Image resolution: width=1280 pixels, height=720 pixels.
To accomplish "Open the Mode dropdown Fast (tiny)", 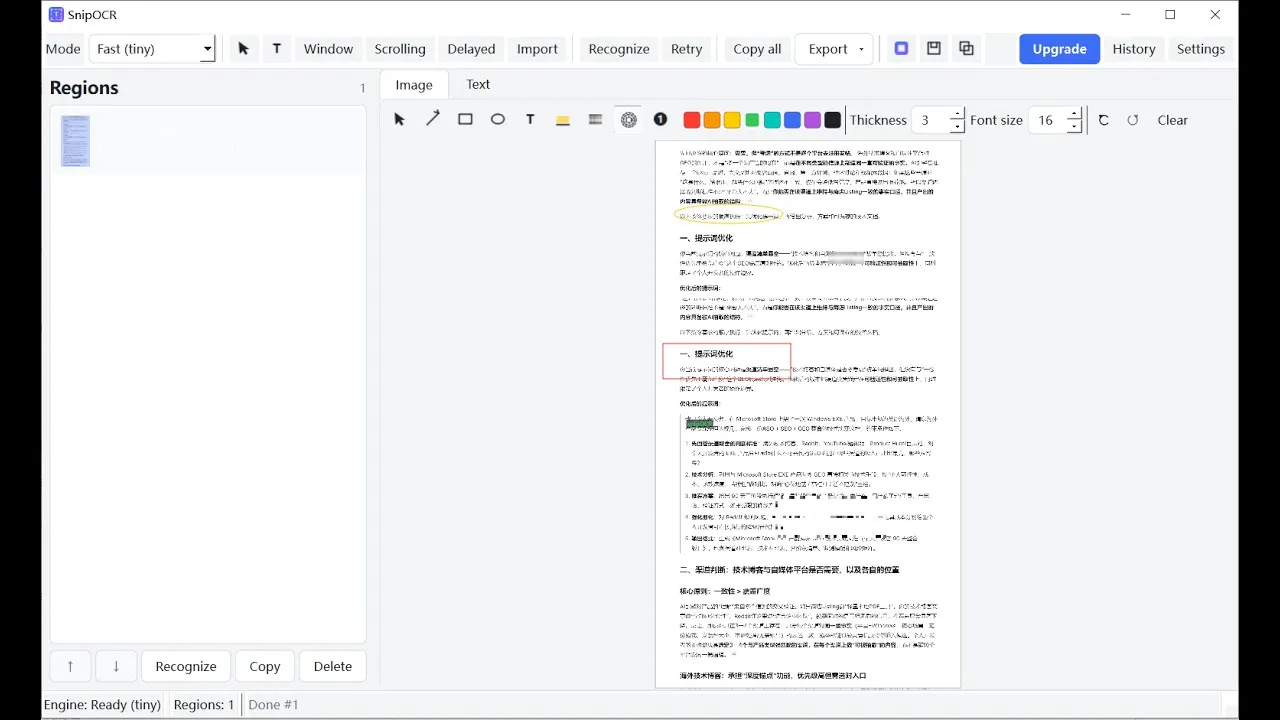I will (x=152, y=49).
